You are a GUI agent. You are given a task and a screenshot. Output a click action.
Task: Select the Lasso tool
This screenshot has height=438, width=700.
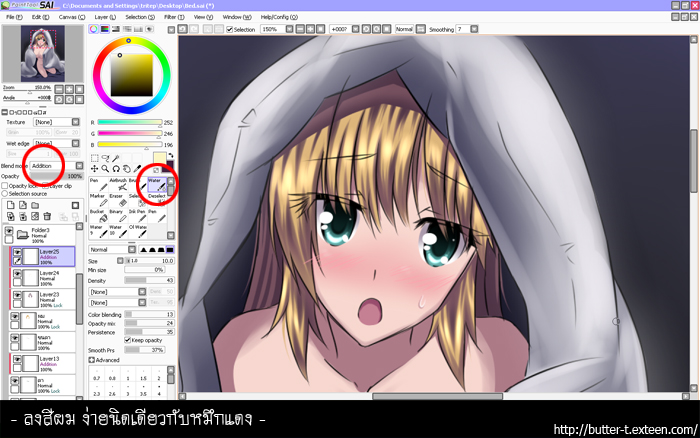[x=105, y=159]
